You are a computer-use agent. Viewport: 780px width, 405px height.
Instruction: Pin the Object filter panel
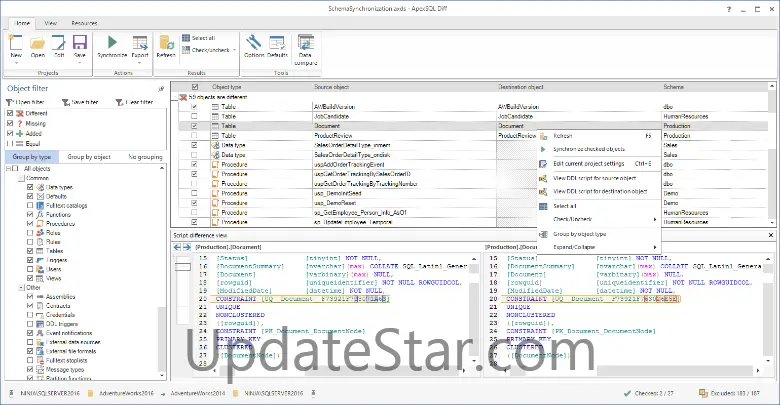pos(161,89)
